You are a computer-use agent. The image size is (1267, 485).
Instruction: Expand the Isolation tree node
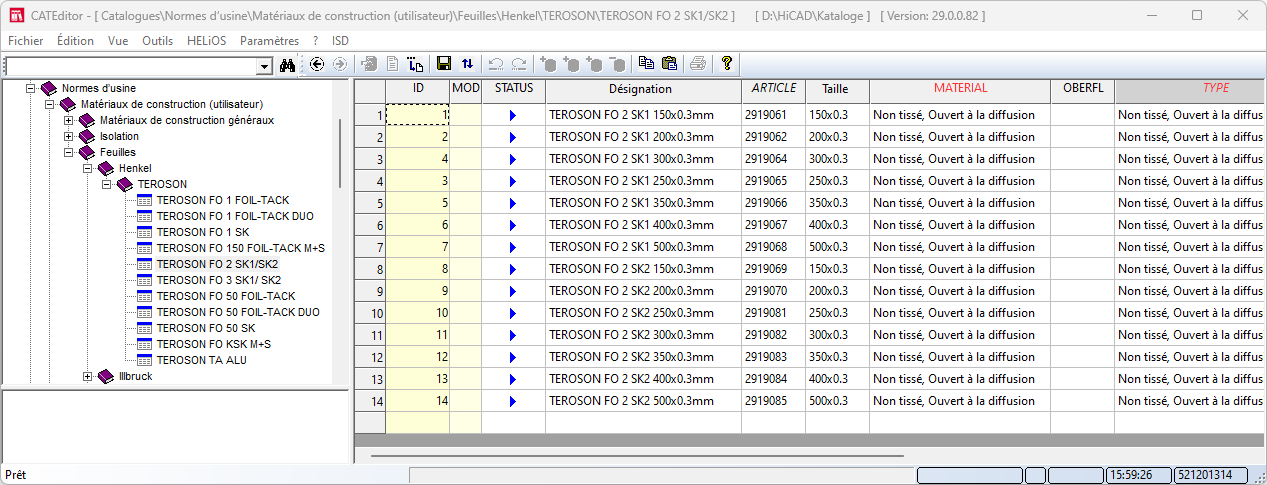(x=69, y=136)
